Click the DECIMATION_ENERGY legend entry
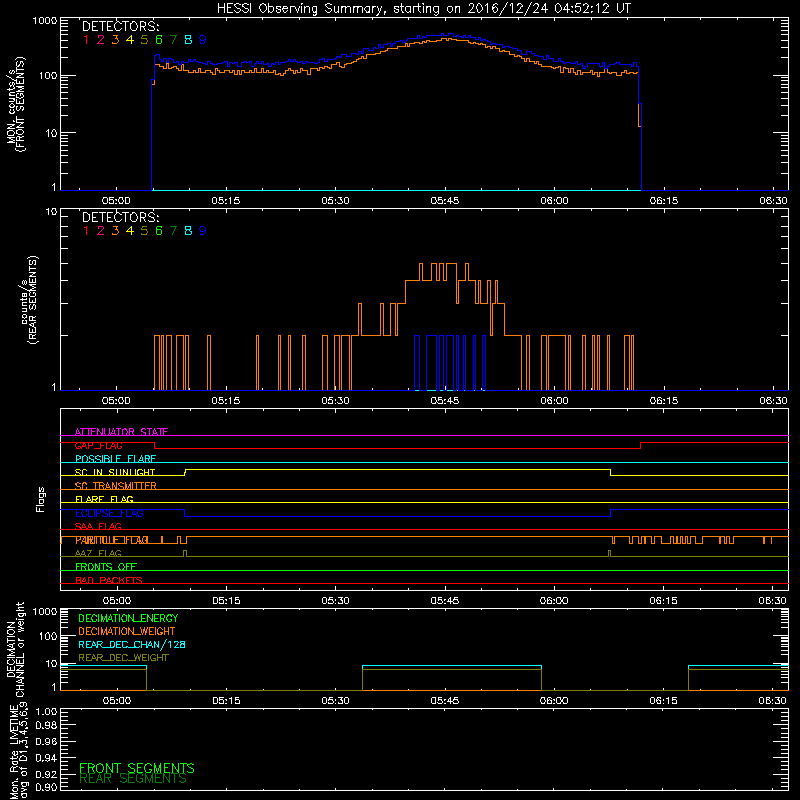 [128, 618]
